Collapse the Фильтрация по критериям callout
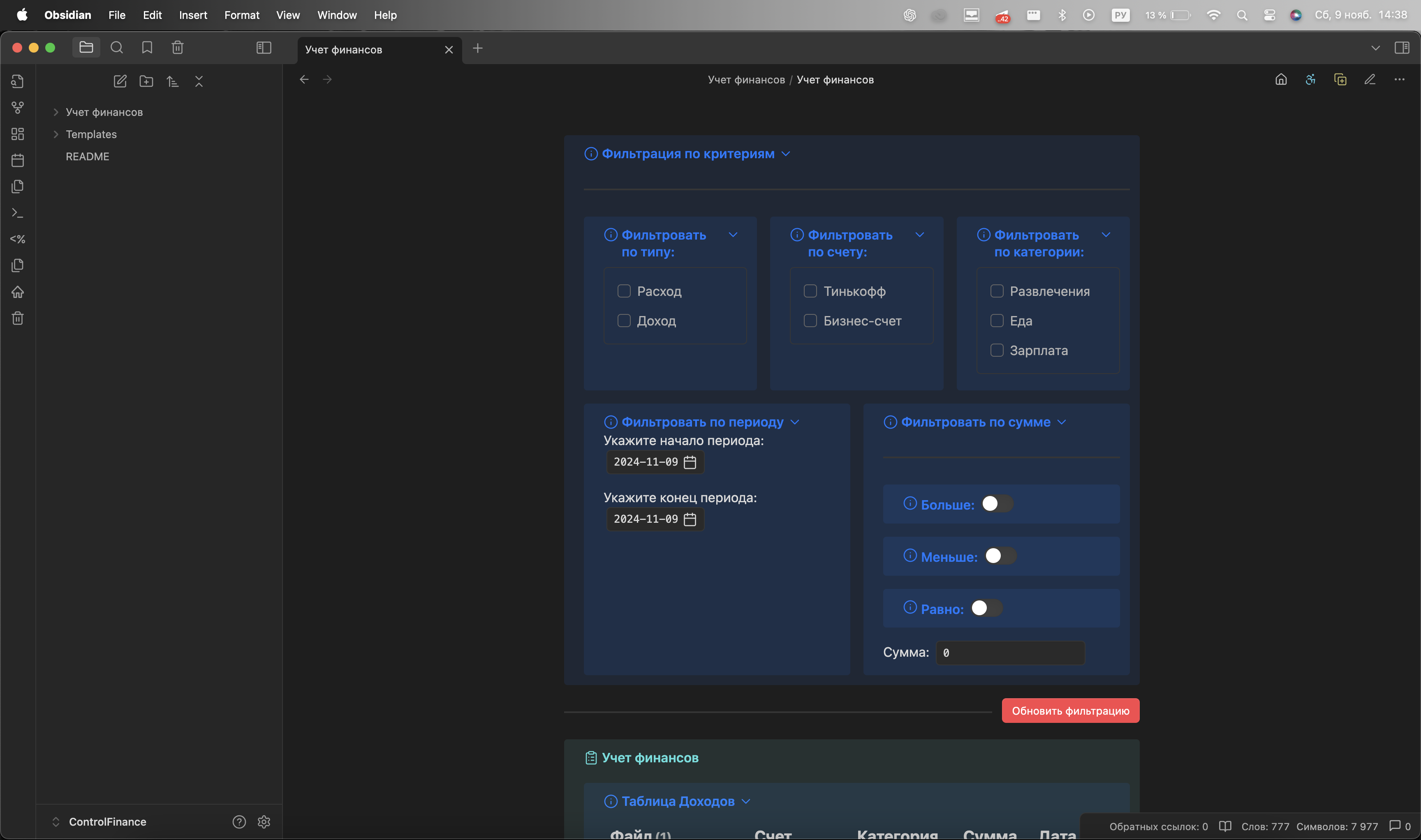Viewport: 1421px width, 840px height. (x=786, y=154)
